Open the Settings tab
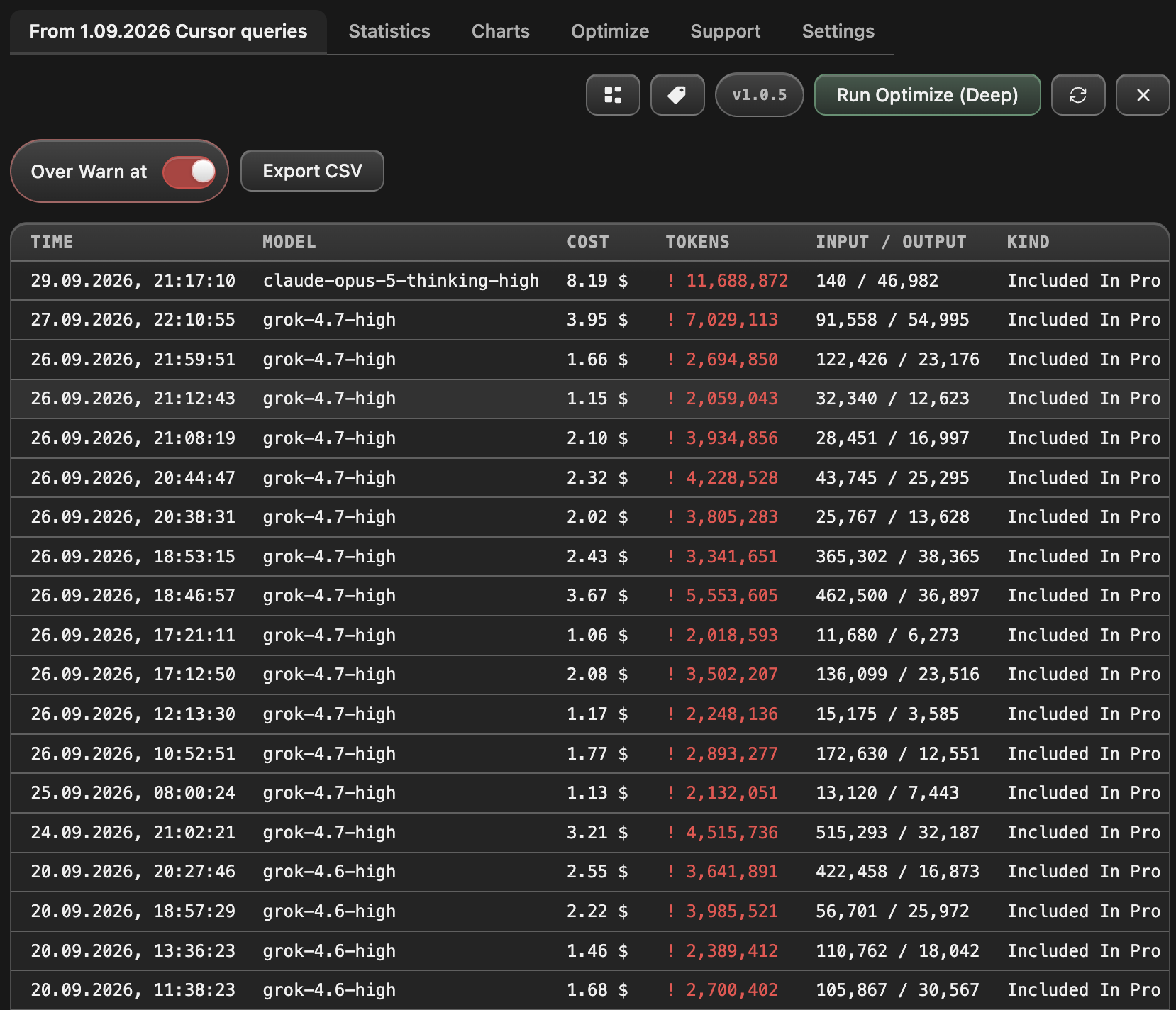The image size is (1176, 1010). click(x=838, y=31)
